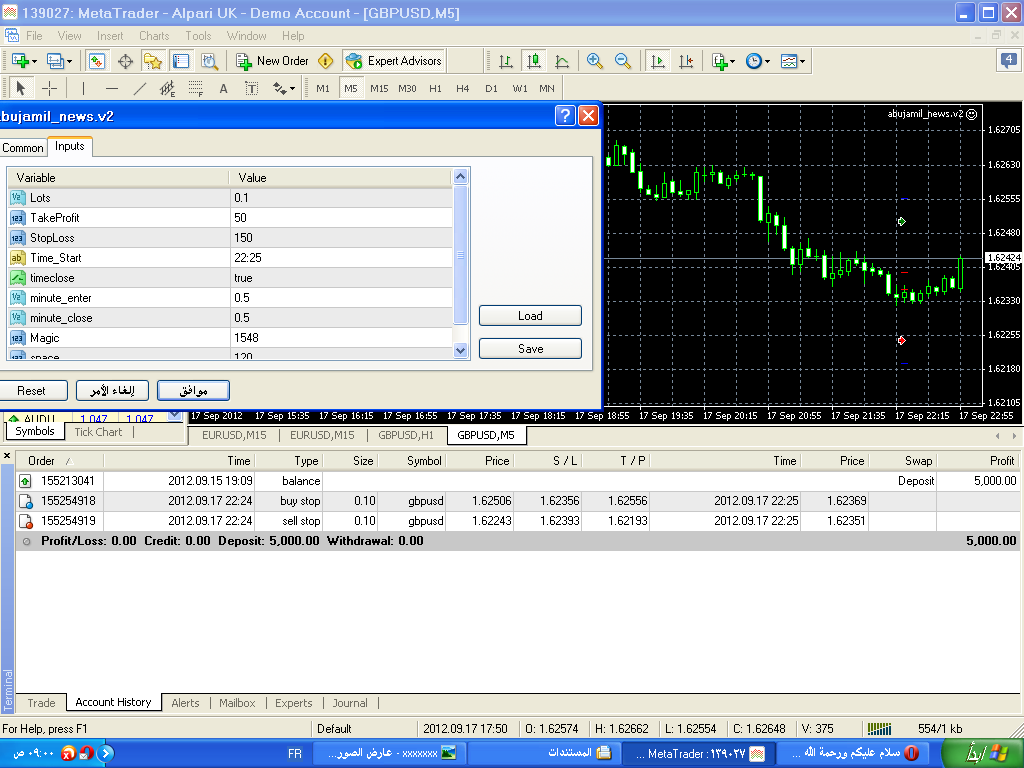Draw Fibonacci retracement
Image resolution: width=1024 pixels, height=768 pixels.
pos(196,88)
